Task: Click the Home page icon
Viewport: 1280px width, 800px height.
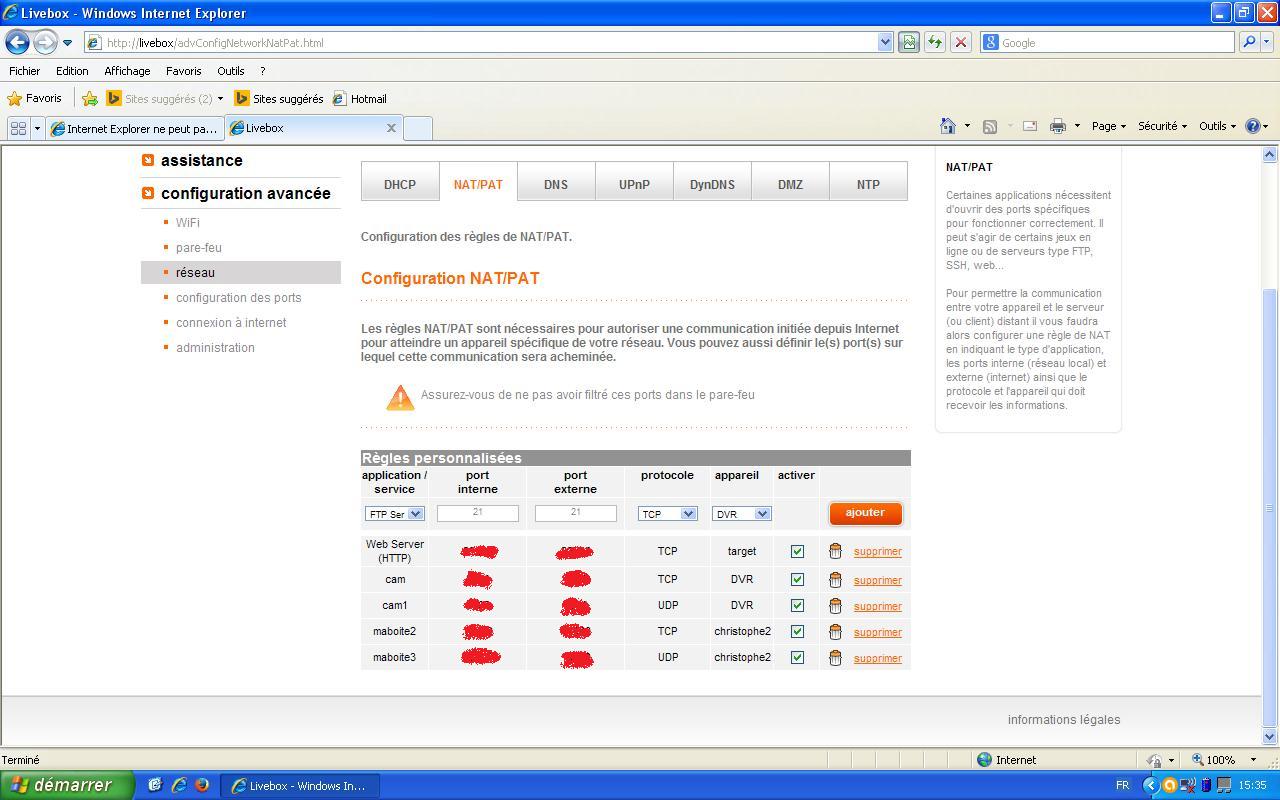Action: (x=948, y=126)
